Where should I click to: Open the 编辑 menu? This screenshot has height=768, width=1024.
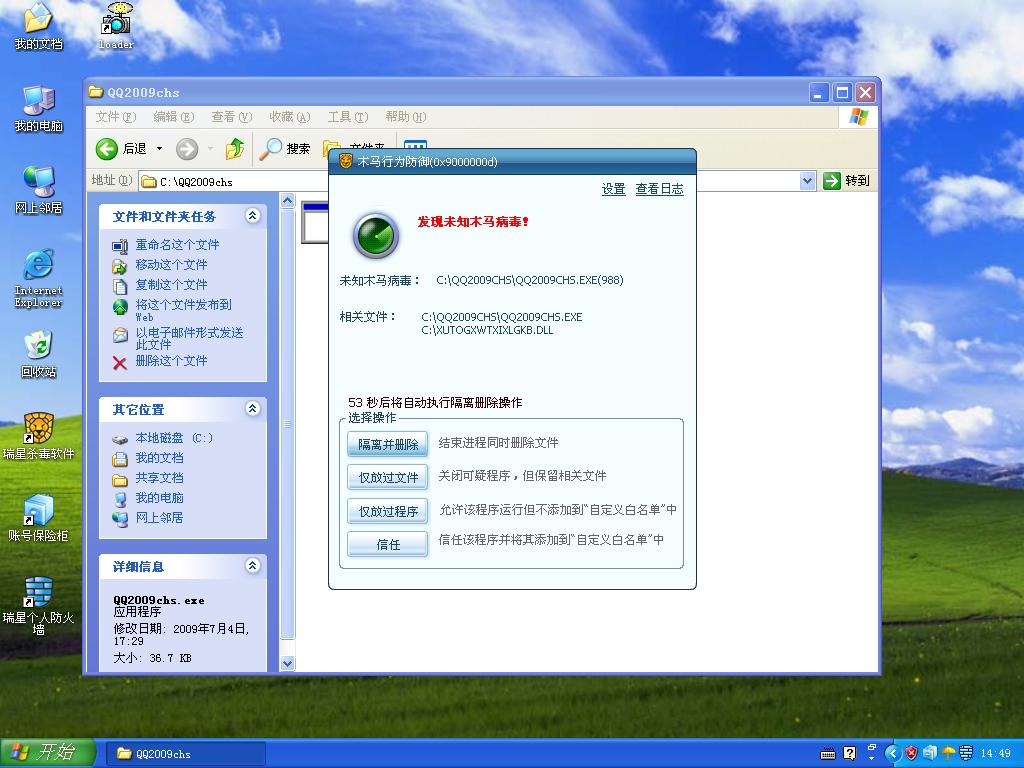[174, 117]
